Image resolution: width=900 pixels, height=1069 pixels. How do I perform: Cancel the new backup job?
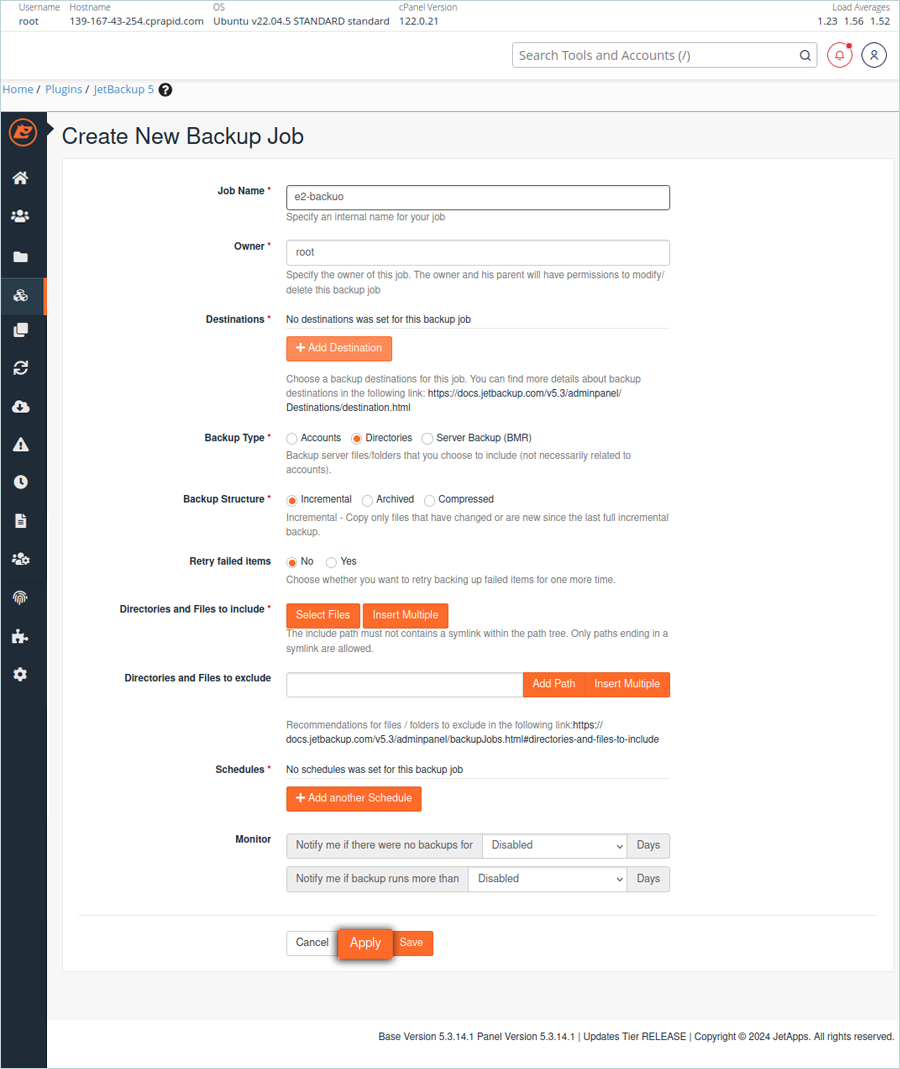click(x=312, y=943)
